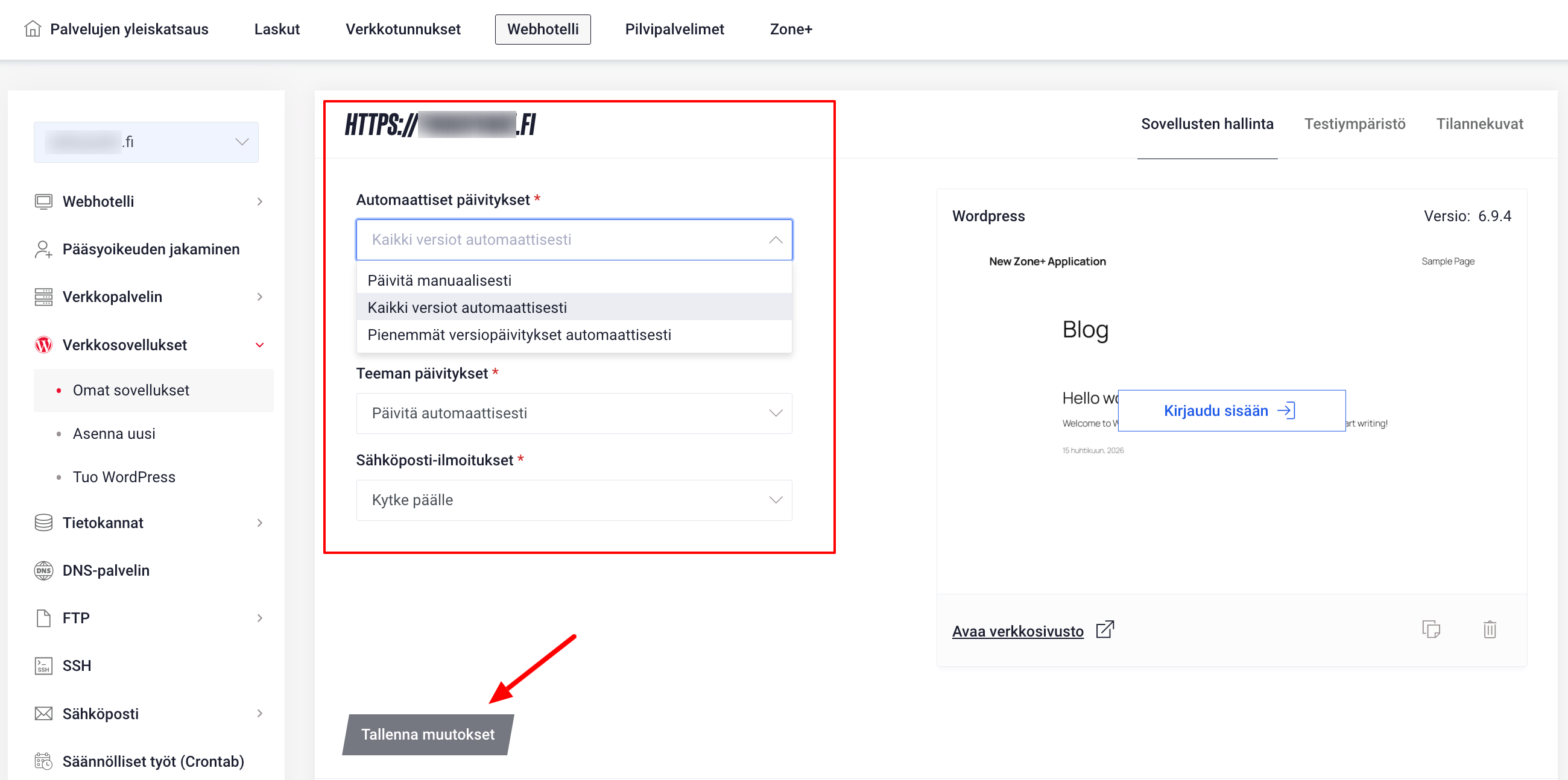Click the copy icon in the Wordpress card

pyautogui.click(x=1431, y=629)
